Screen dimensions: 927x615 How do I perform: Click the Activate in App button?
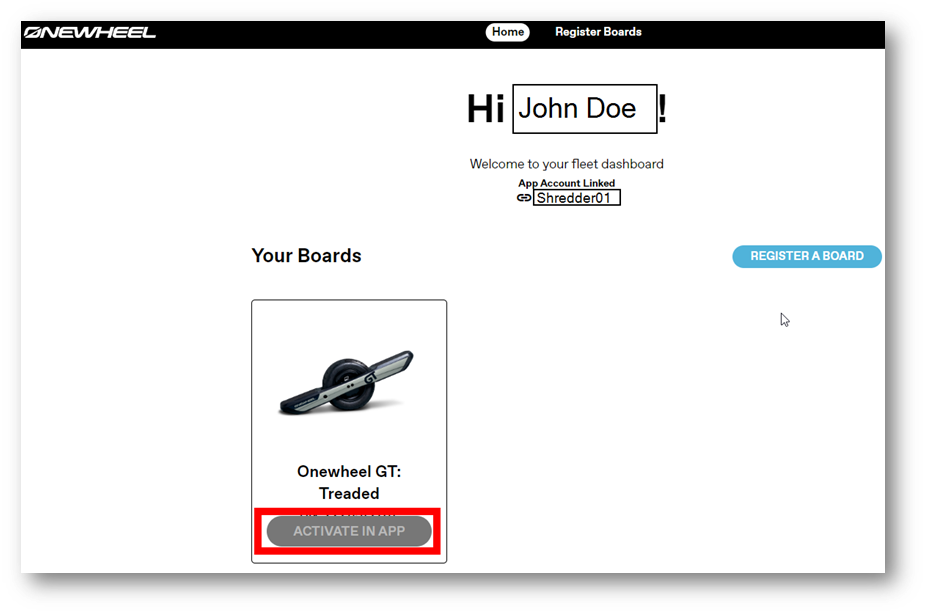point(349,531)
